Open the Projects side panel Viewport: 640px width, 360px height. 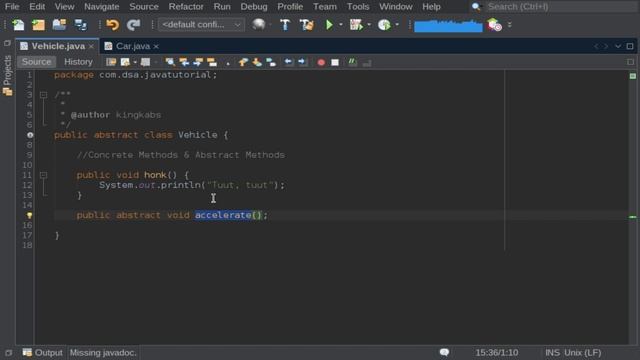pos(7,76)
